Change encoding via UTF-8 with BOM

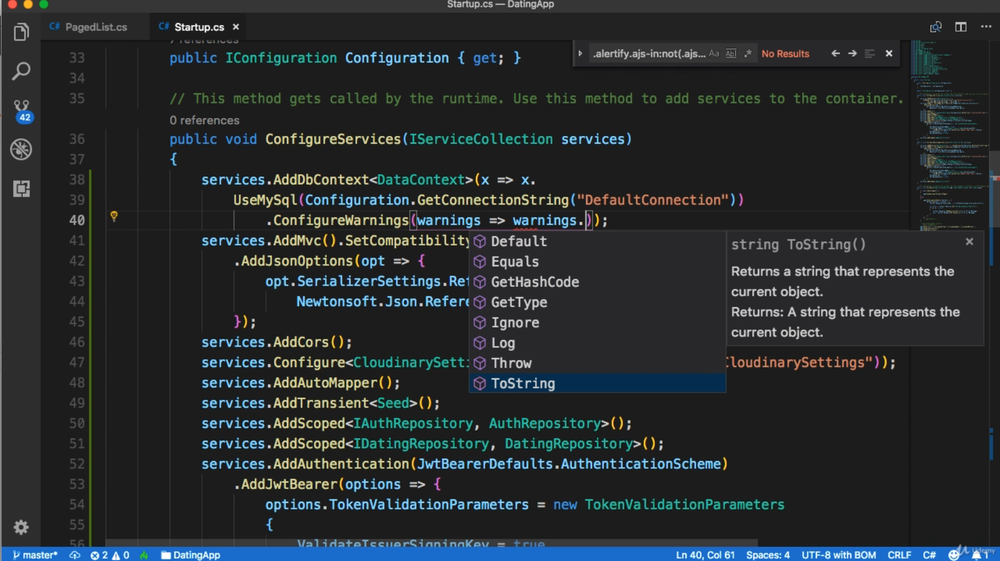(838, 555)
